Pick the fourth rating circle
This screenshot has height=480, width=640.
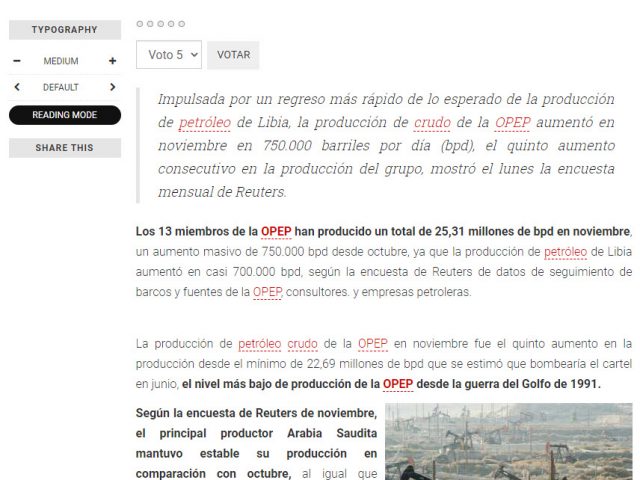click(171, 23)
